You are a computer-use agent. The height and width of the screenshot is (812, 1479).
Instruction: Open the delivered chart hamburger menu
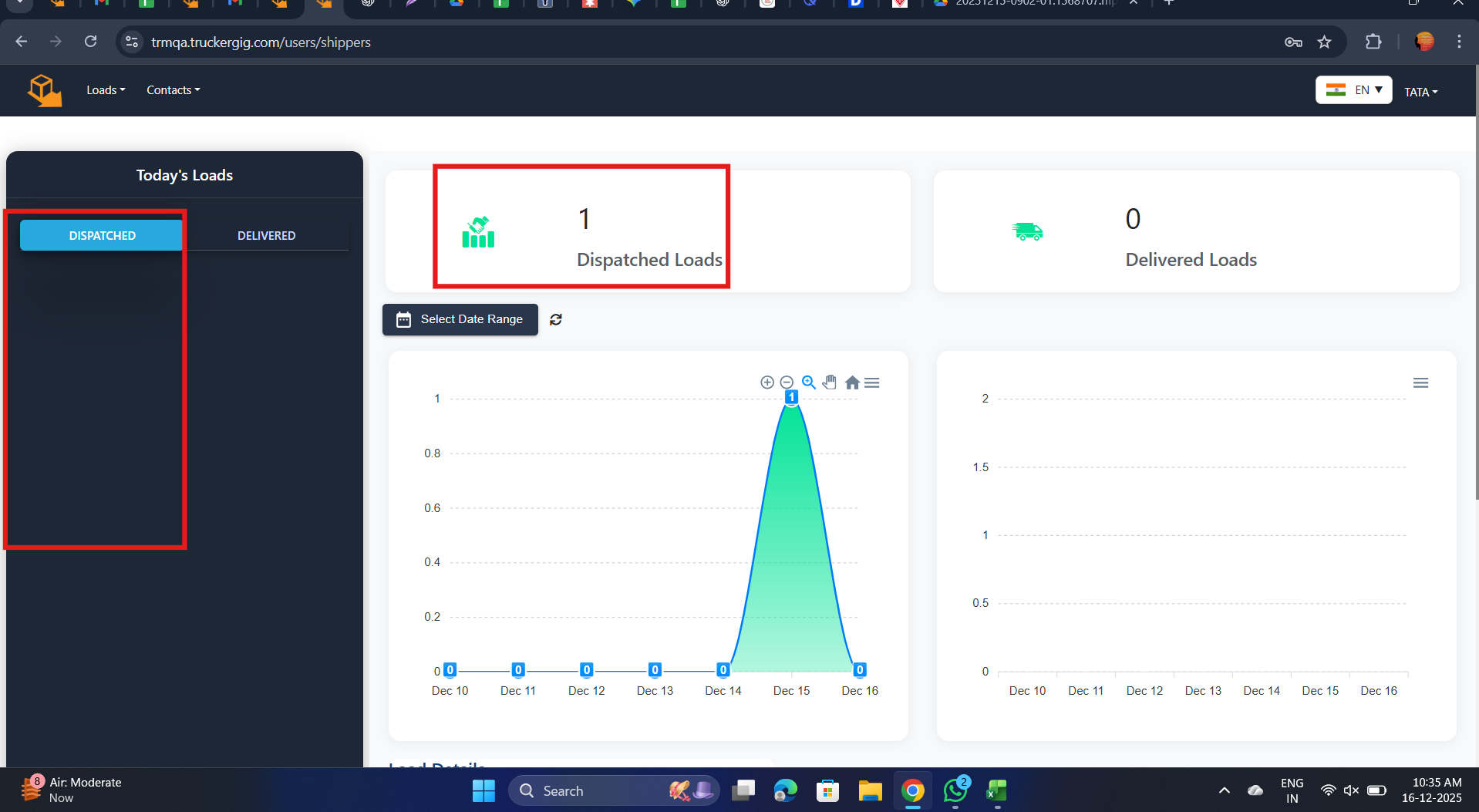pyautogui.click(x=1420, y=382)
